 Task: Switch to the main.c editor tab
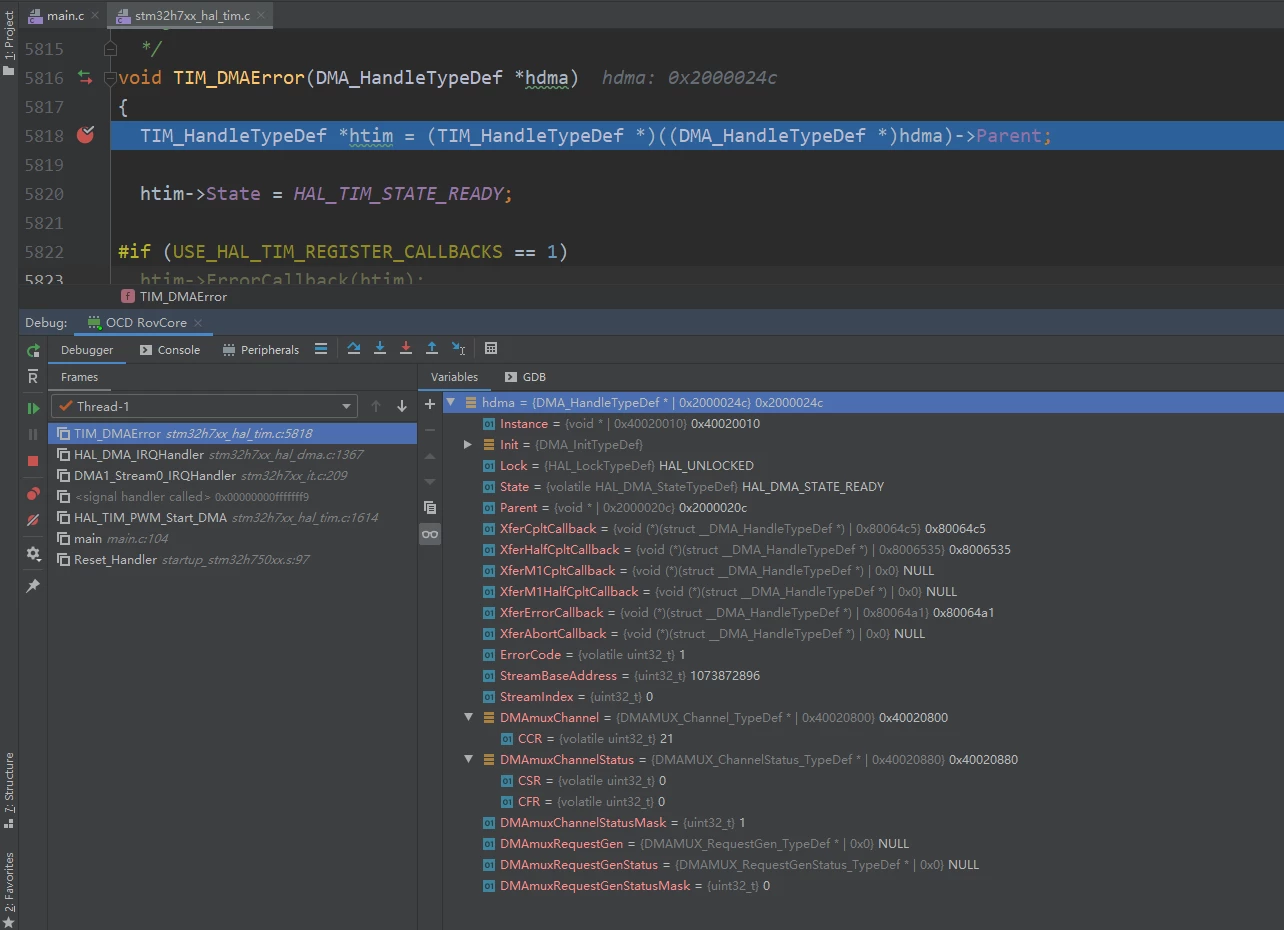coord(56,16)
